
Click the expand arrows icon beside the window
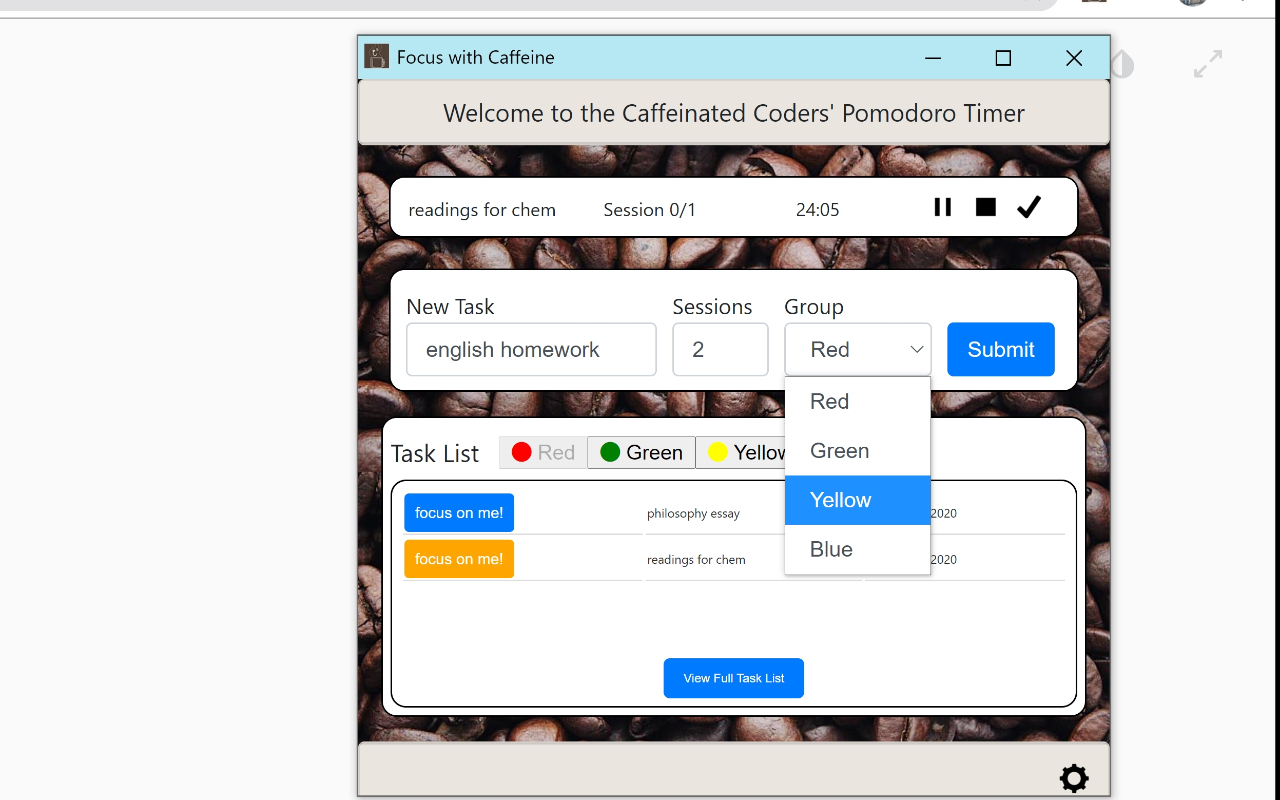click(x=1207, y=63)
